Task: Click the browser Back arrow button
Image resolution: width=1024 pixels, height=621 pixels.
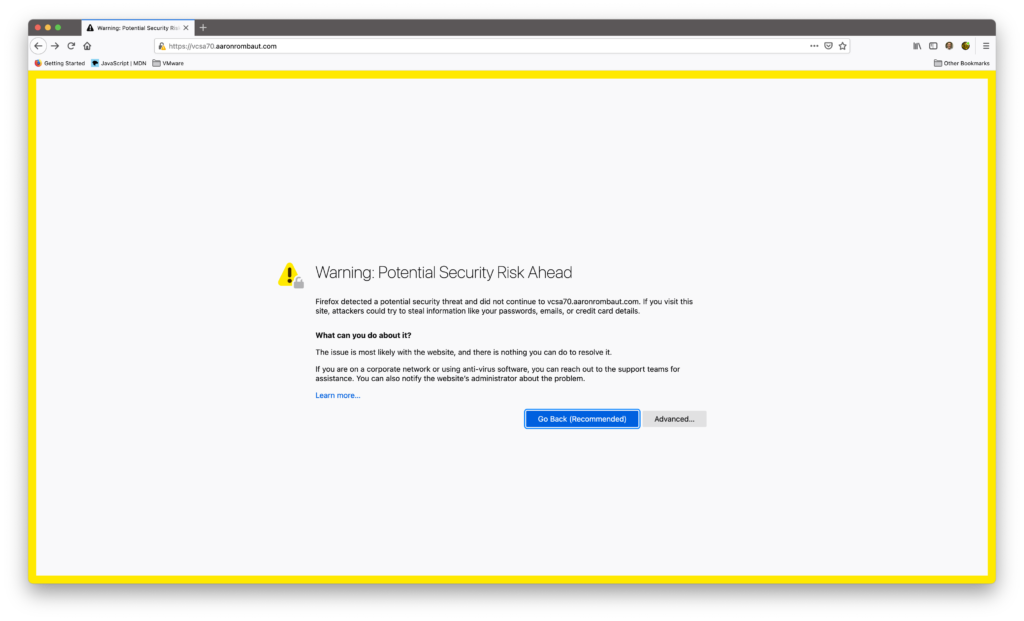Action: tap(38, 46)
